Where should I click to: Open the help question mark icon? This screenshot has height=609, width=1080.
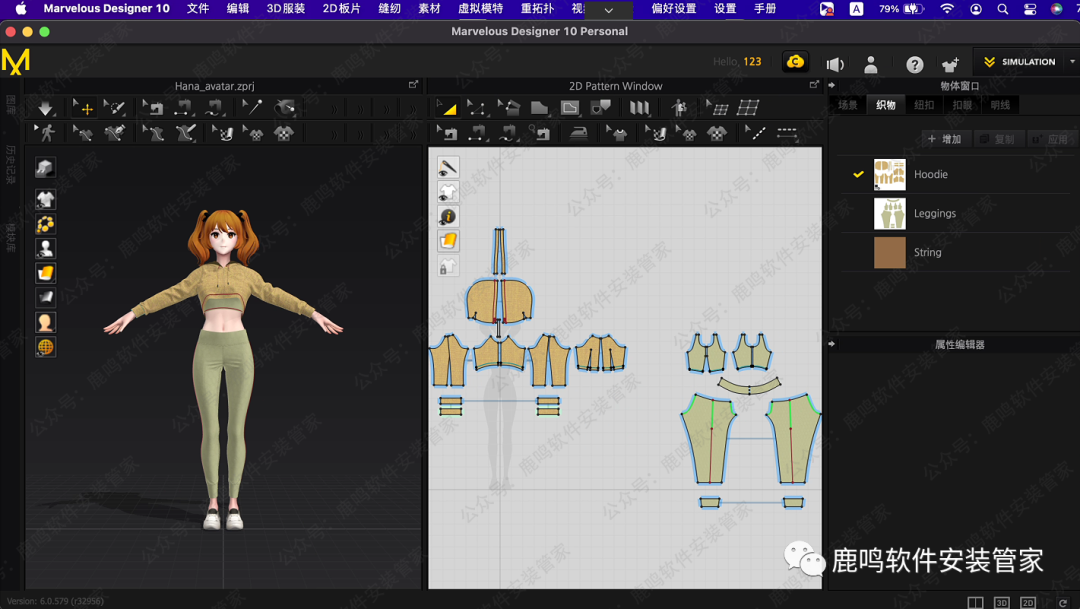tap(914, 64)
